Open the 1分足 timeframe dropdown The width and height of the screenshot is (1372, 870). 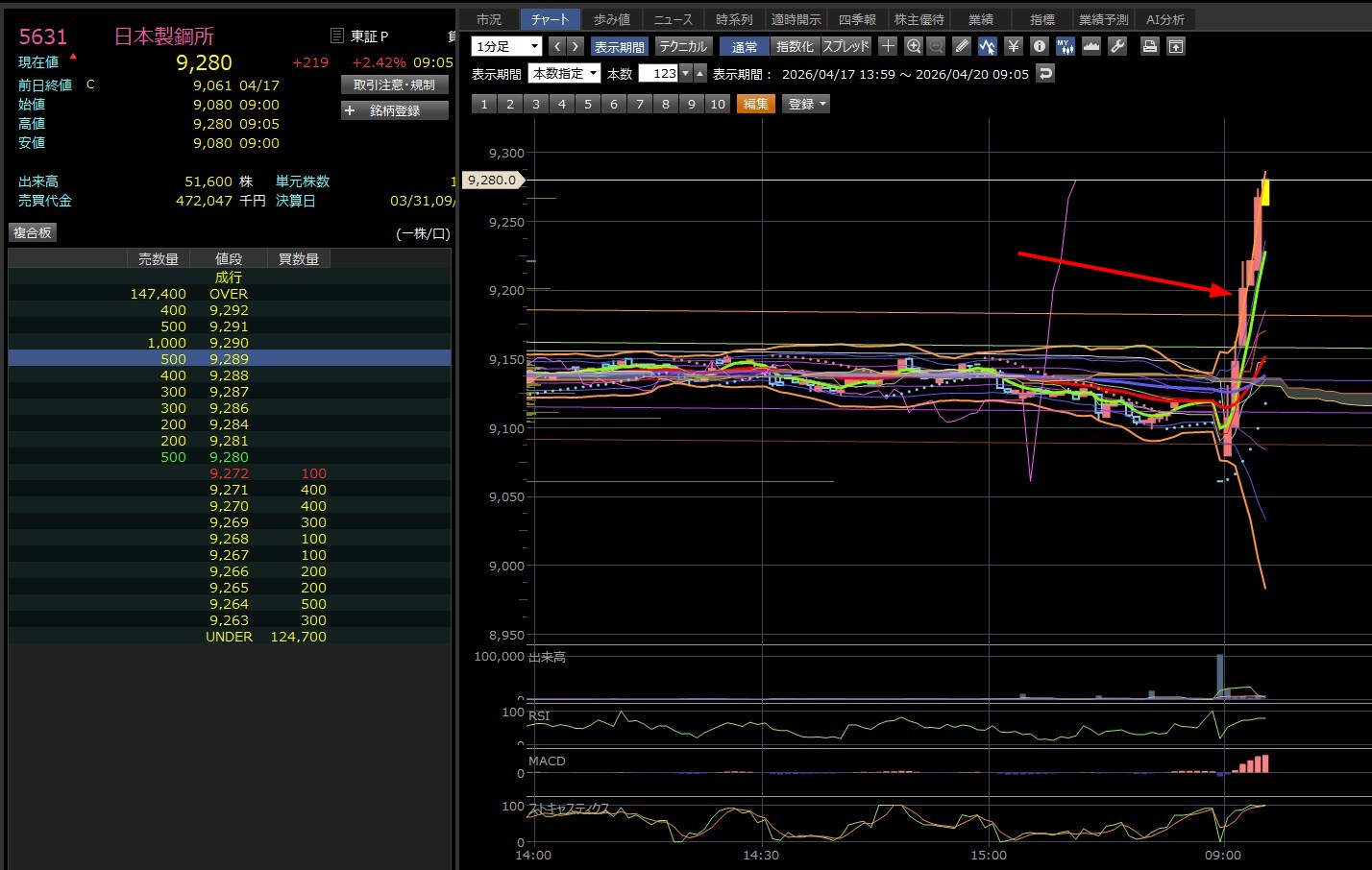[x=506, y=46]
